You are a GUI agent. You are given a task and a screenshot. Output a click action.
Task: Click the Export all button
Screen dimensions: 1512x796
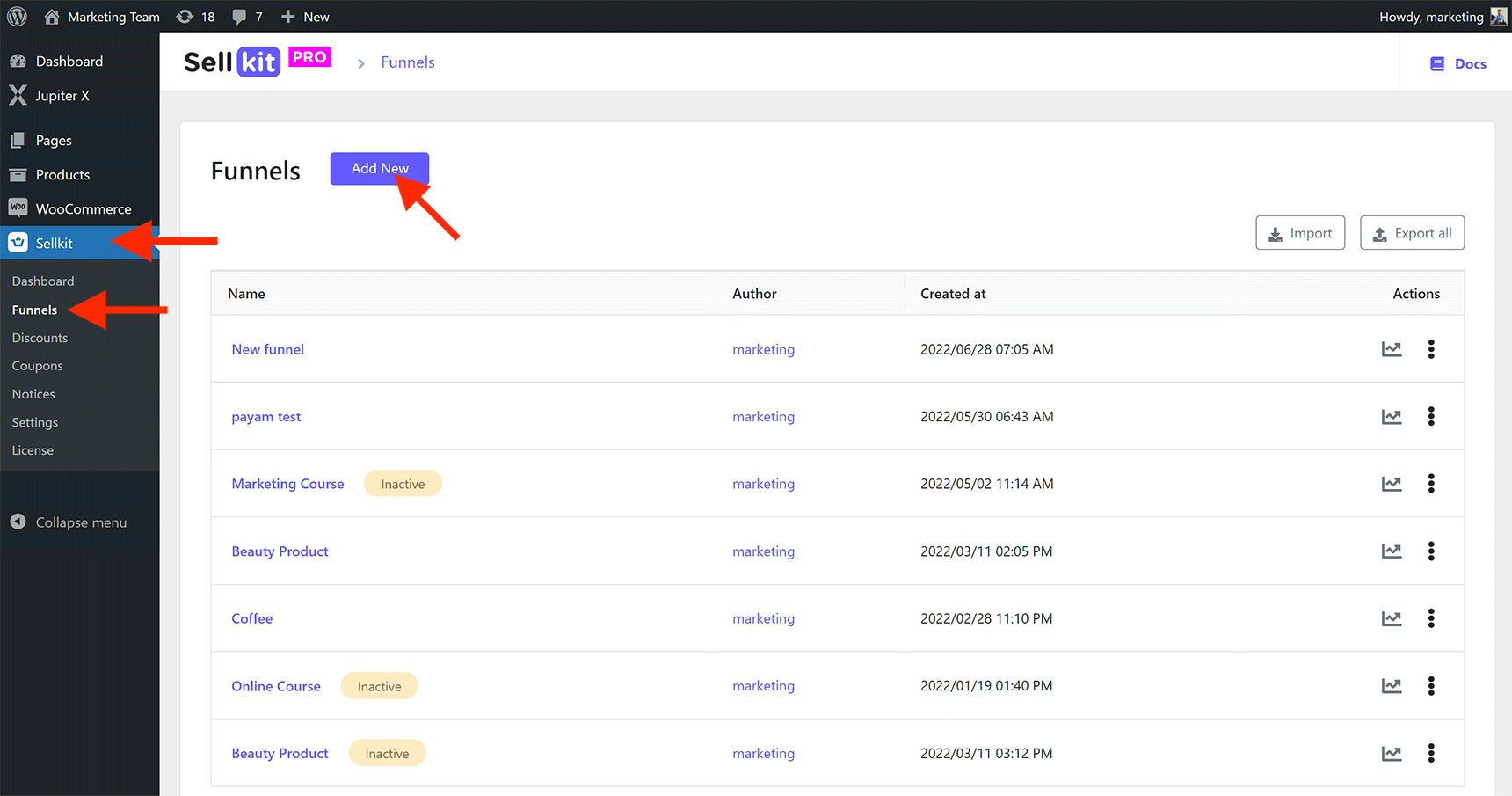click(x=1412, y=233)
